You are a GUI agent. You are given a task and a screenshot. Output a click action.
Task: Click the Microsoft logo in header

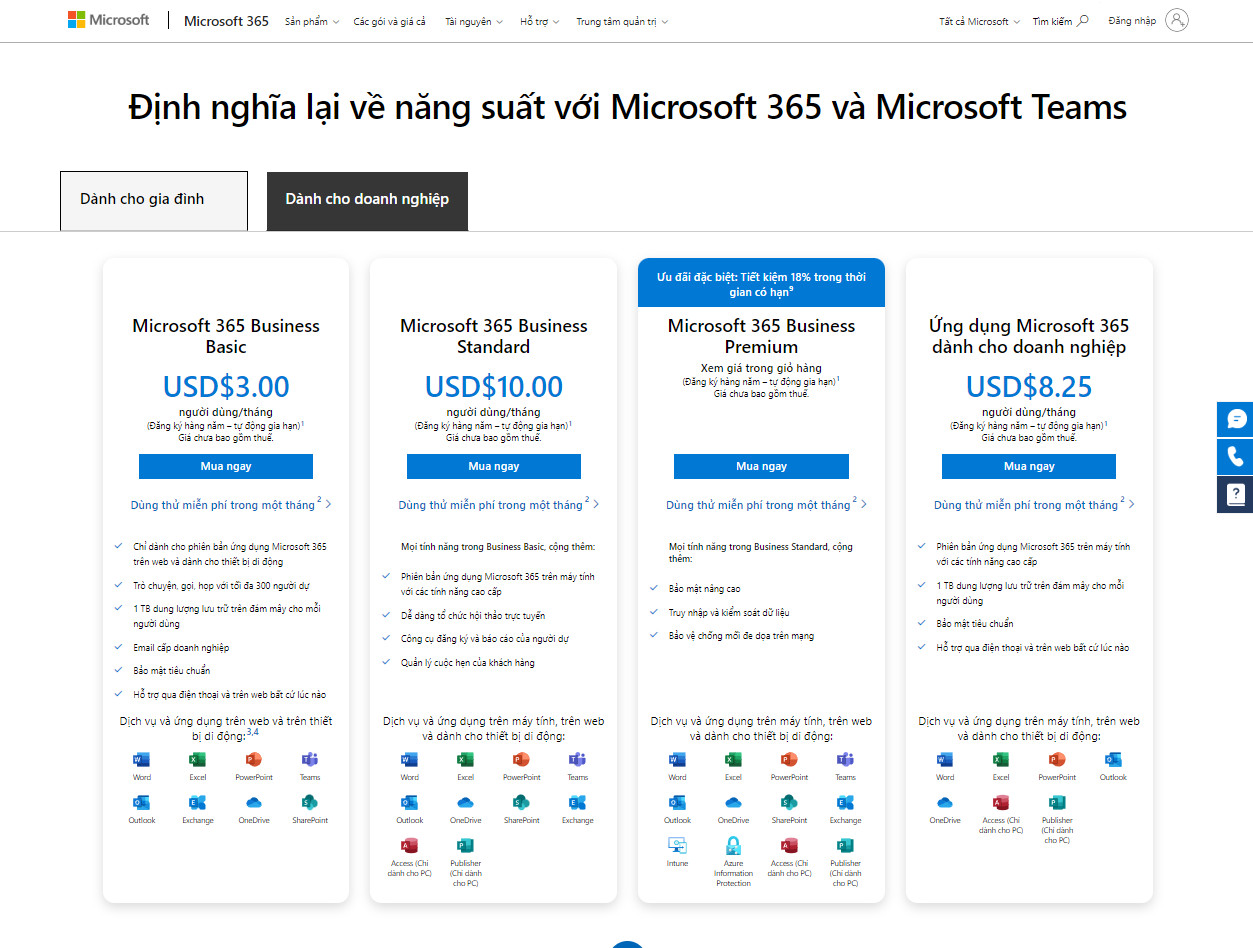point(109,20)
